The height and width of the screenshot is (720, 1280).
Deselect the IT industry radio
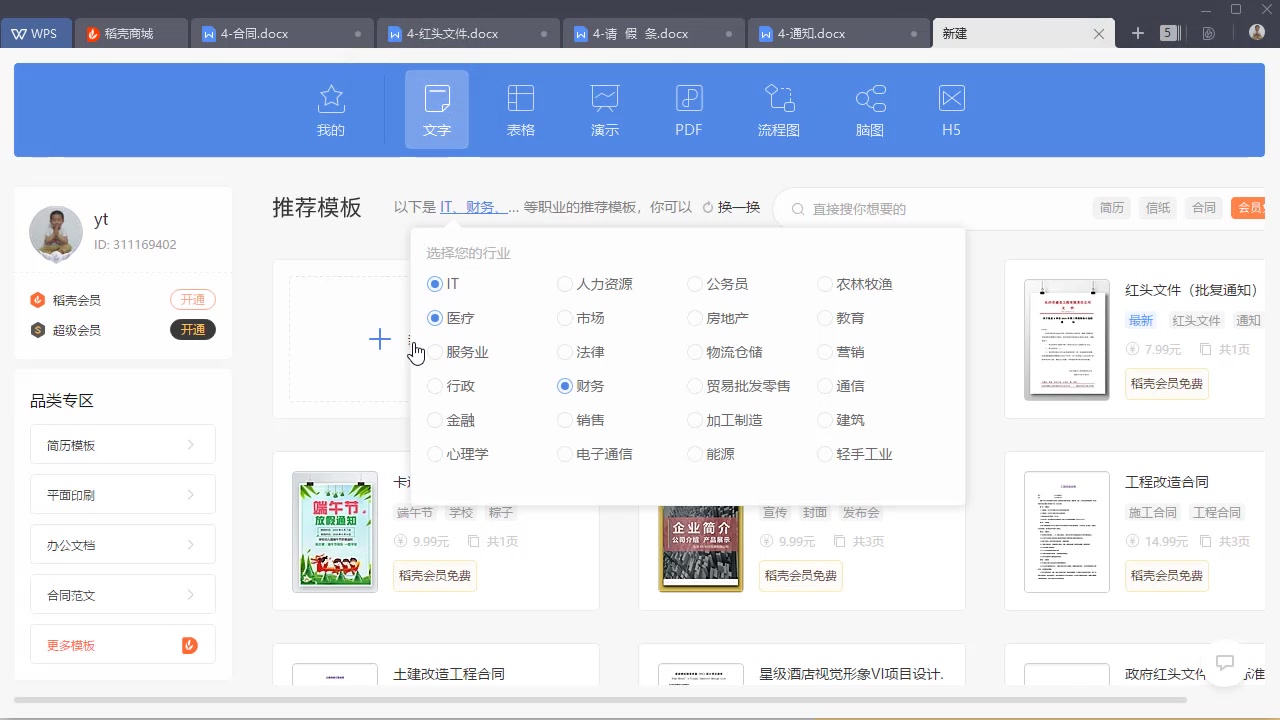434,284
